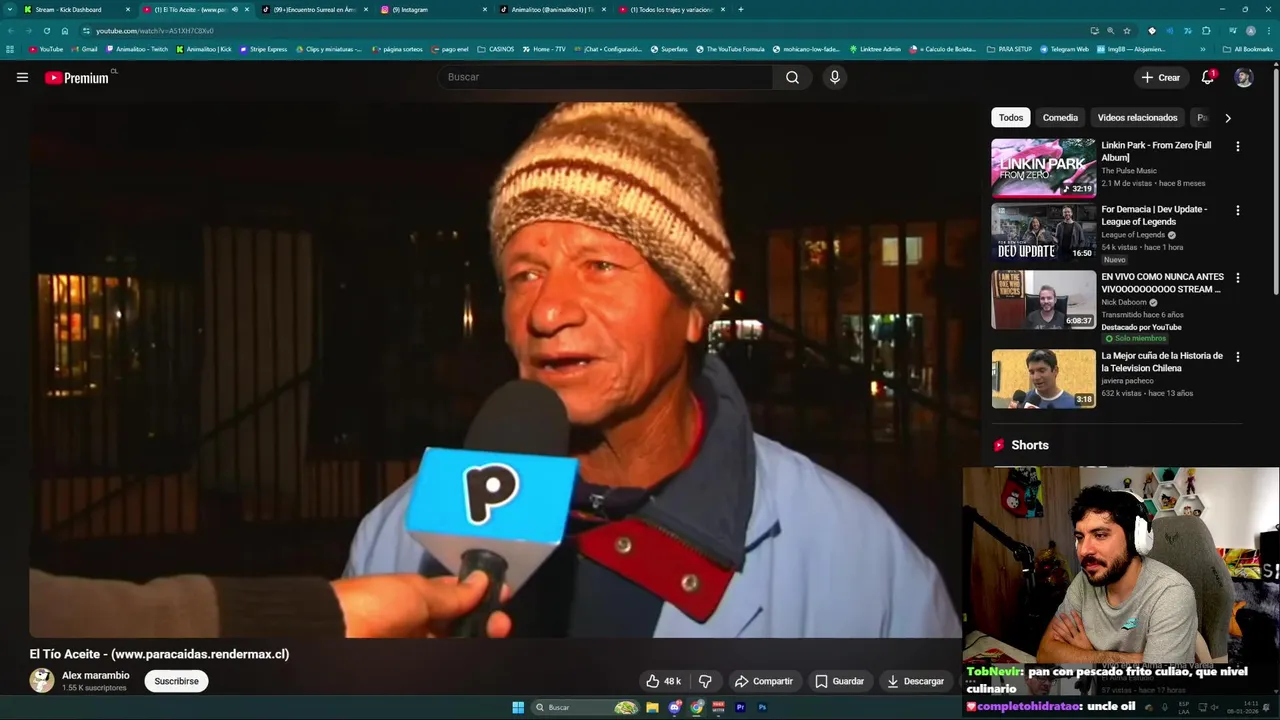Switch to Animalitoo TikTok profile tab
This screenshot has height=720, width=1280.
click(x=552, y=9)
